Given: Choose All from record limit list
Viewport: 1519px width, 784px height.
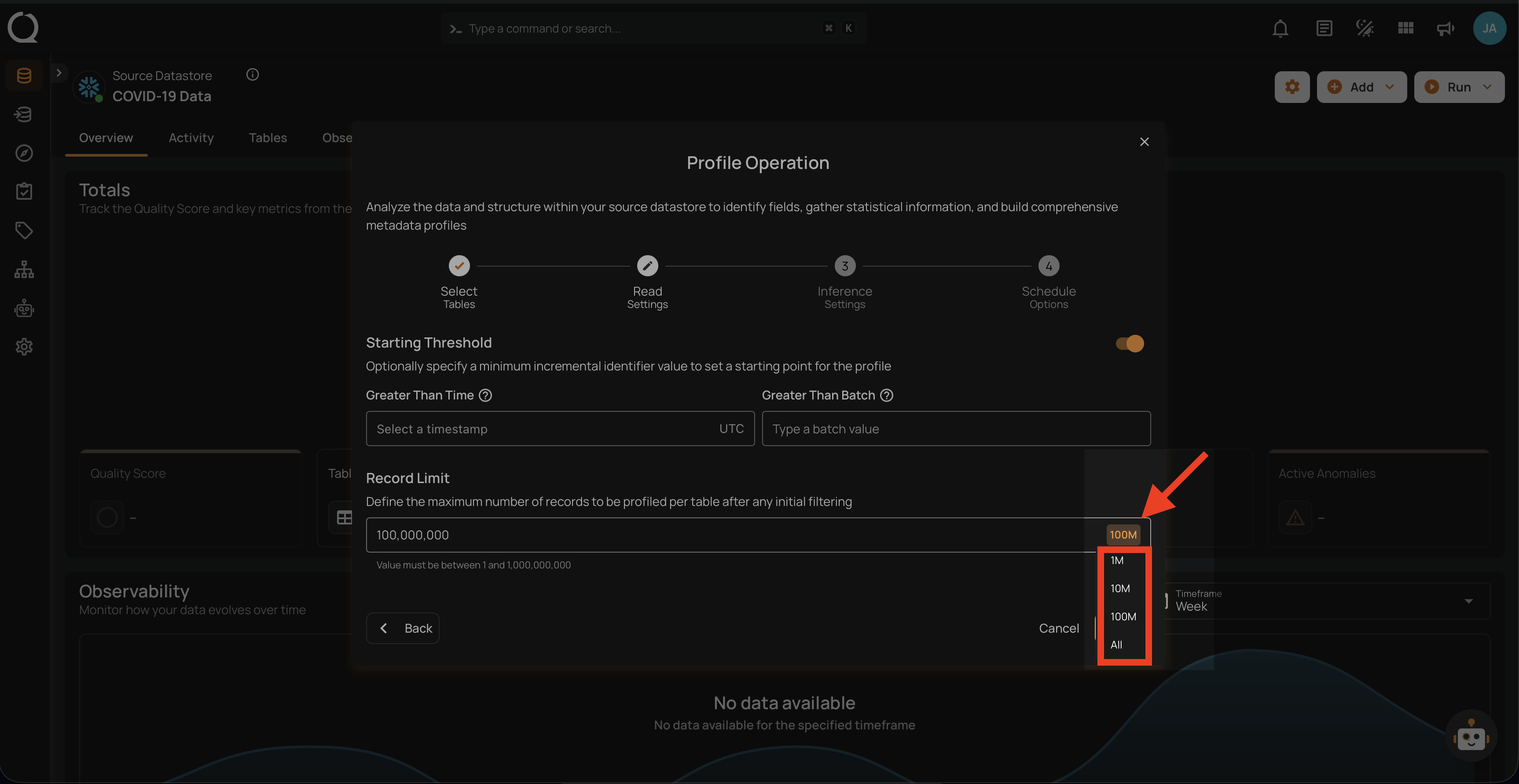Looking at the screenshot, I should 1115,645.
